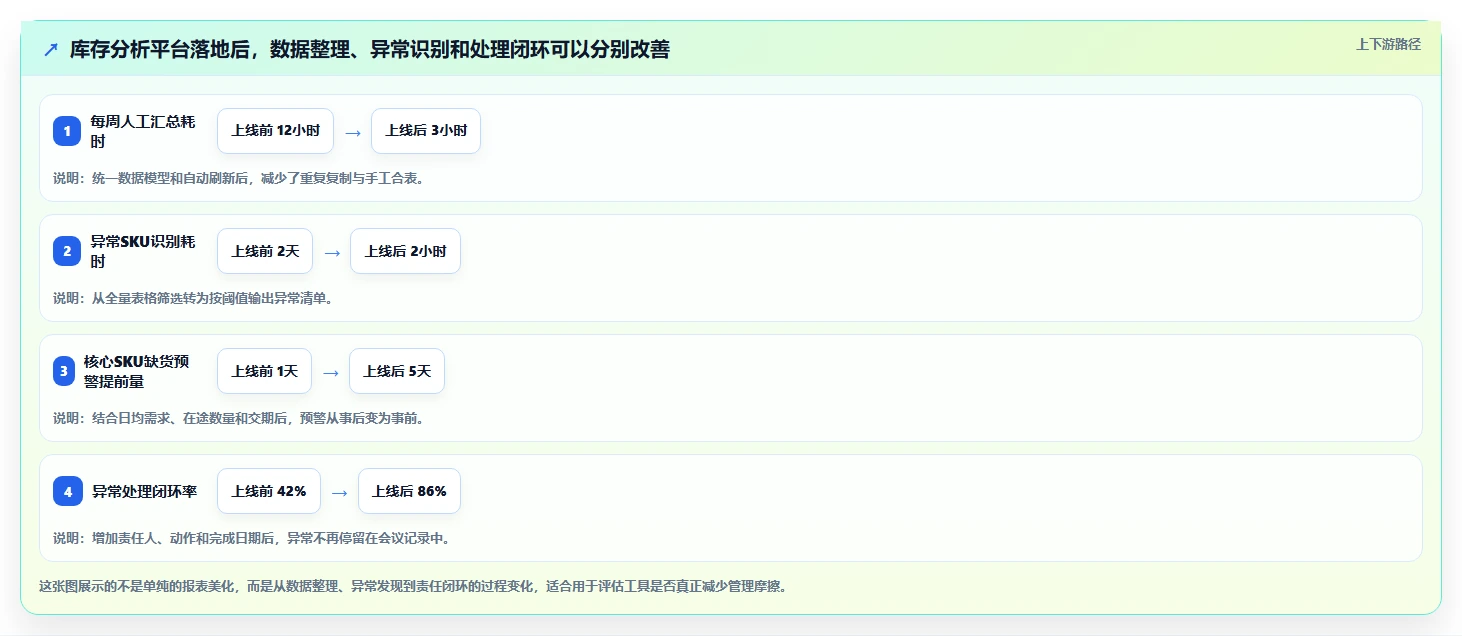This screenshot has height=636, width=1462.
Task: Click the 上线前 2天 chip
Action: (265, 251)
